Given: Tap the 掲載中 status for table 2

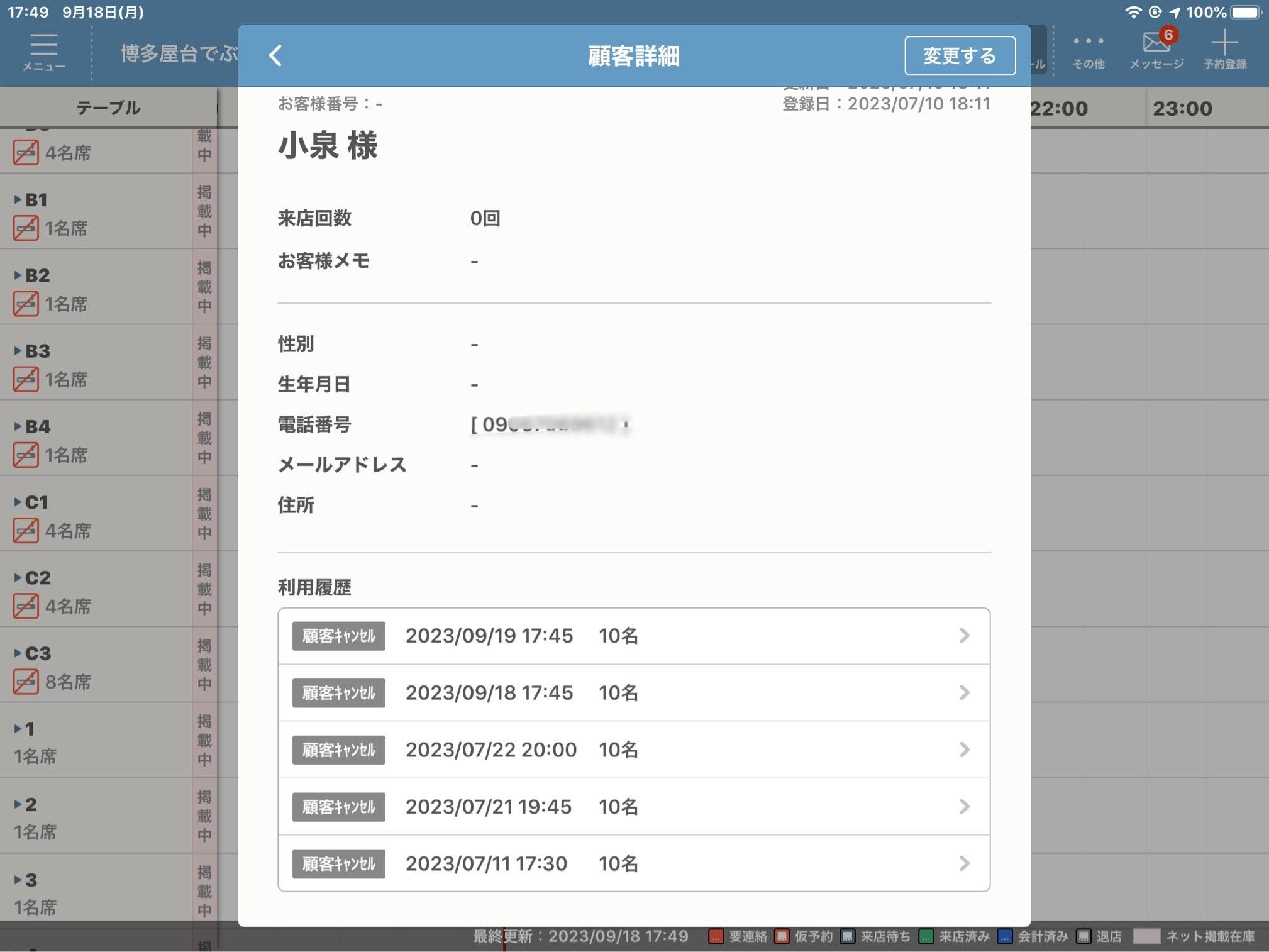Looking at the screenshot, I should click(204, 816).
